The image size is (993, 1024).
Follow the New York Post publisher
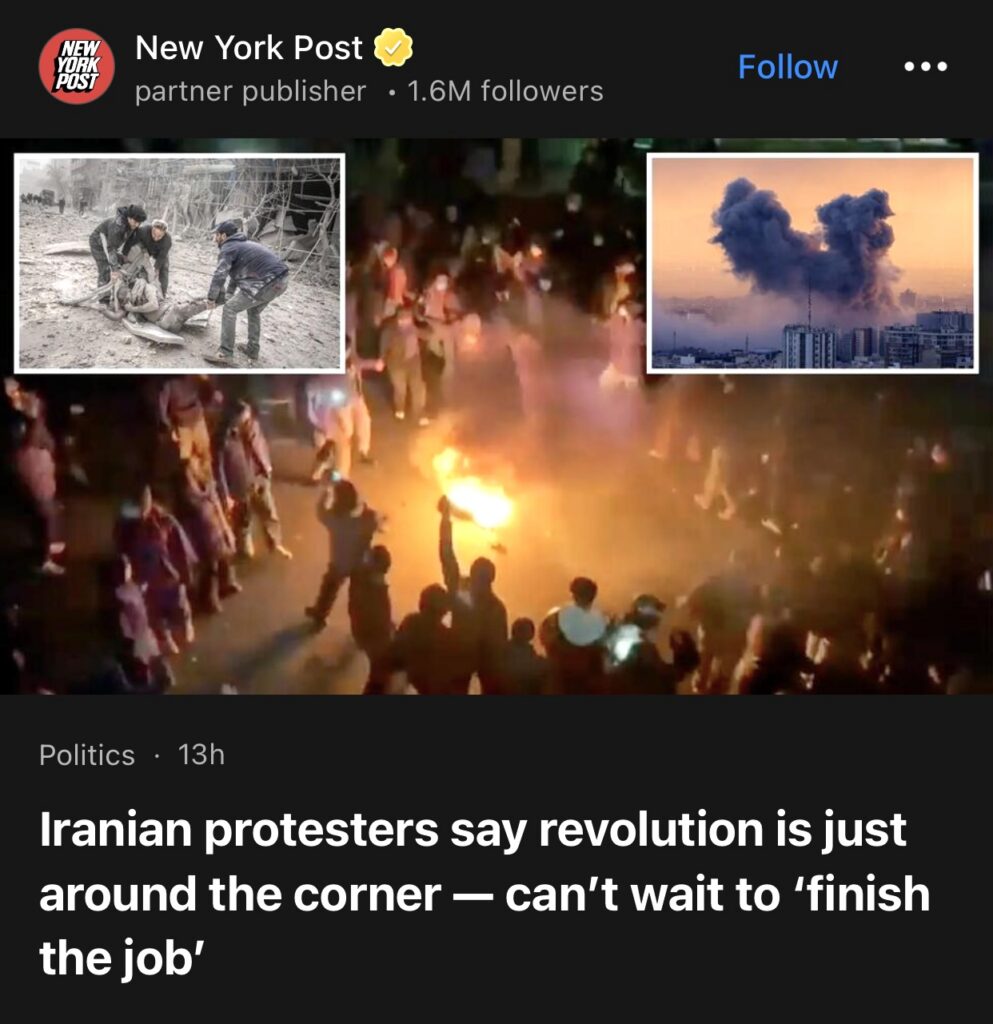pos(787,67)
